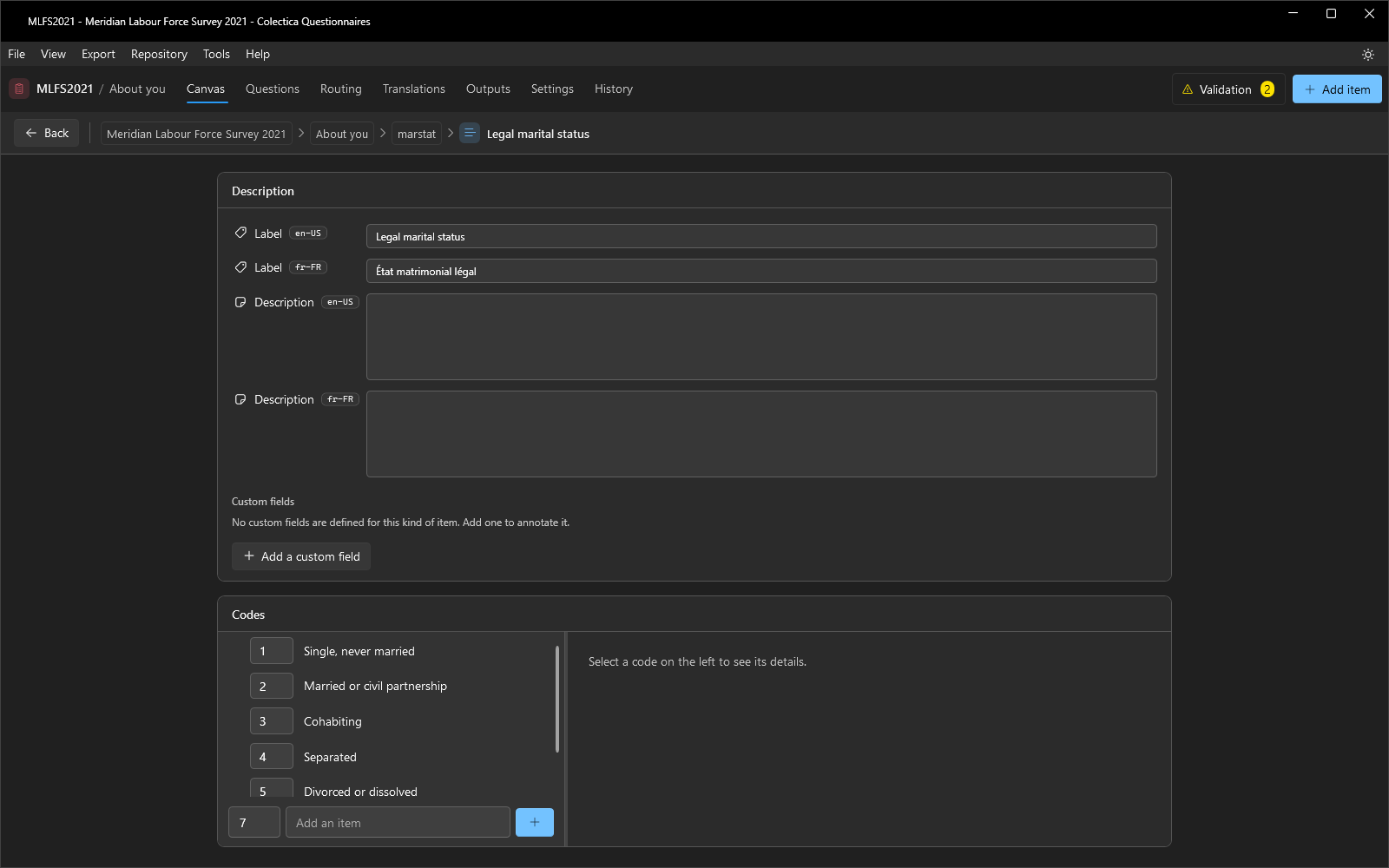This screenshot has height=868, width=1389.
Task: Click the MLFS2021 project title
Action: [64, 89]
